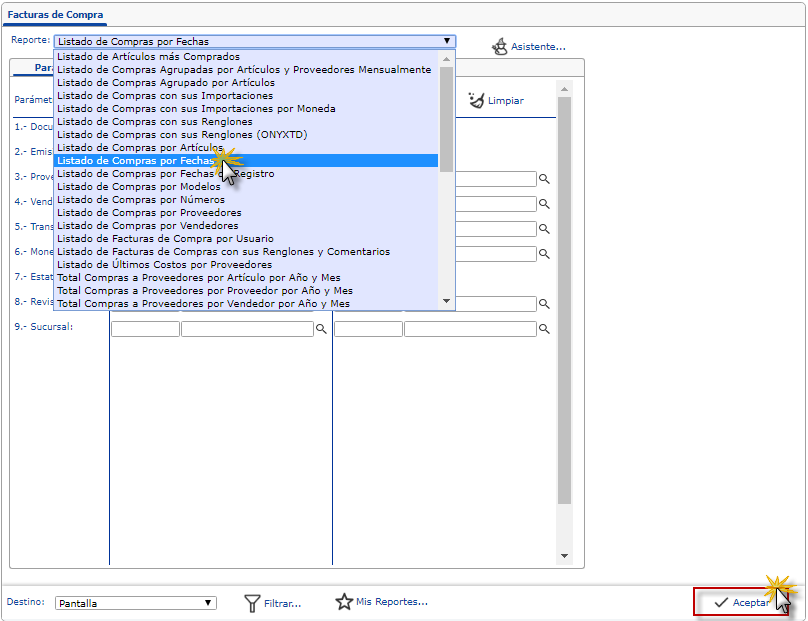Click the search magnifier on the Moneda row
808x621 pixels.
pos(544,254)
